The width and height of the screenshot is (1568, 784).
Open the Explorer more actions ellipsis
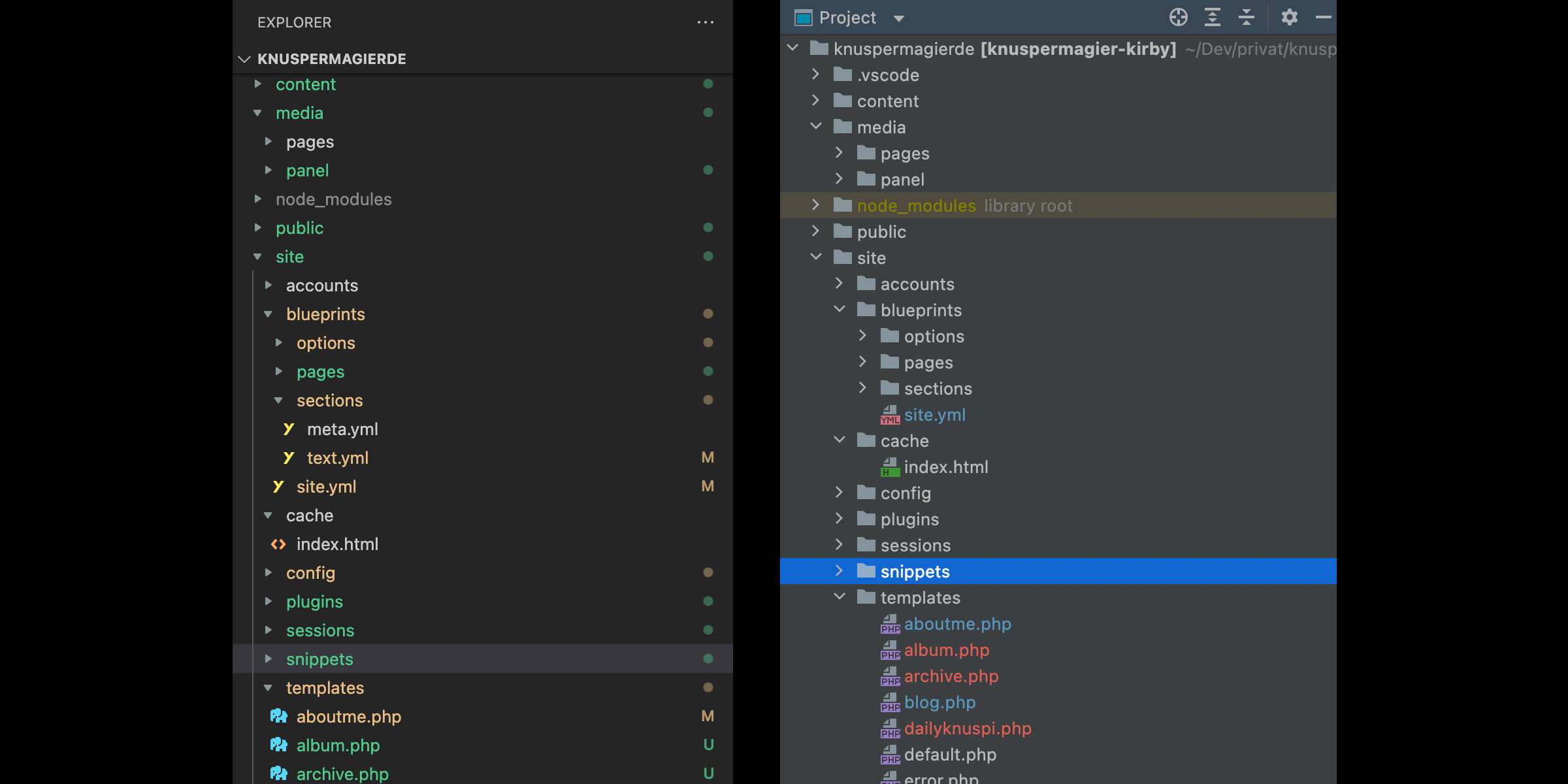click(x=706, y=22)
